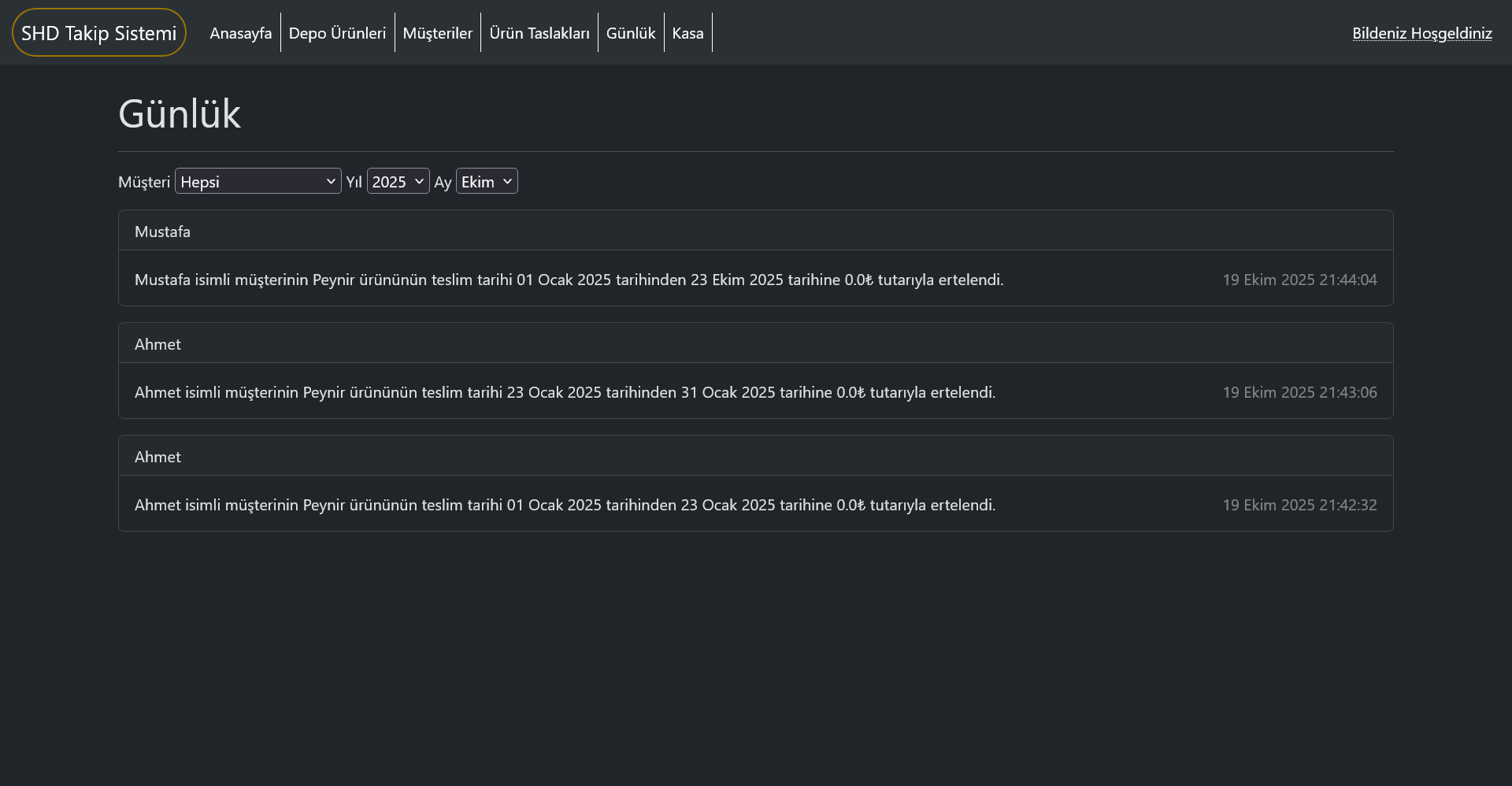
Task: Navigate to Müşteriler in the navbar
Action: click(437, 33)
